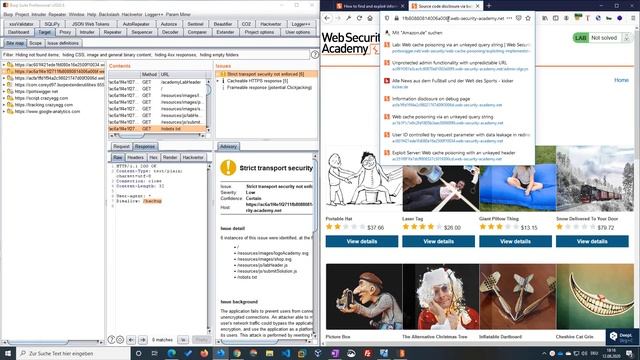Expand the portswigger.net site tree node
Image resolution: width=640 pixels, height=360 pixels.
4,91
